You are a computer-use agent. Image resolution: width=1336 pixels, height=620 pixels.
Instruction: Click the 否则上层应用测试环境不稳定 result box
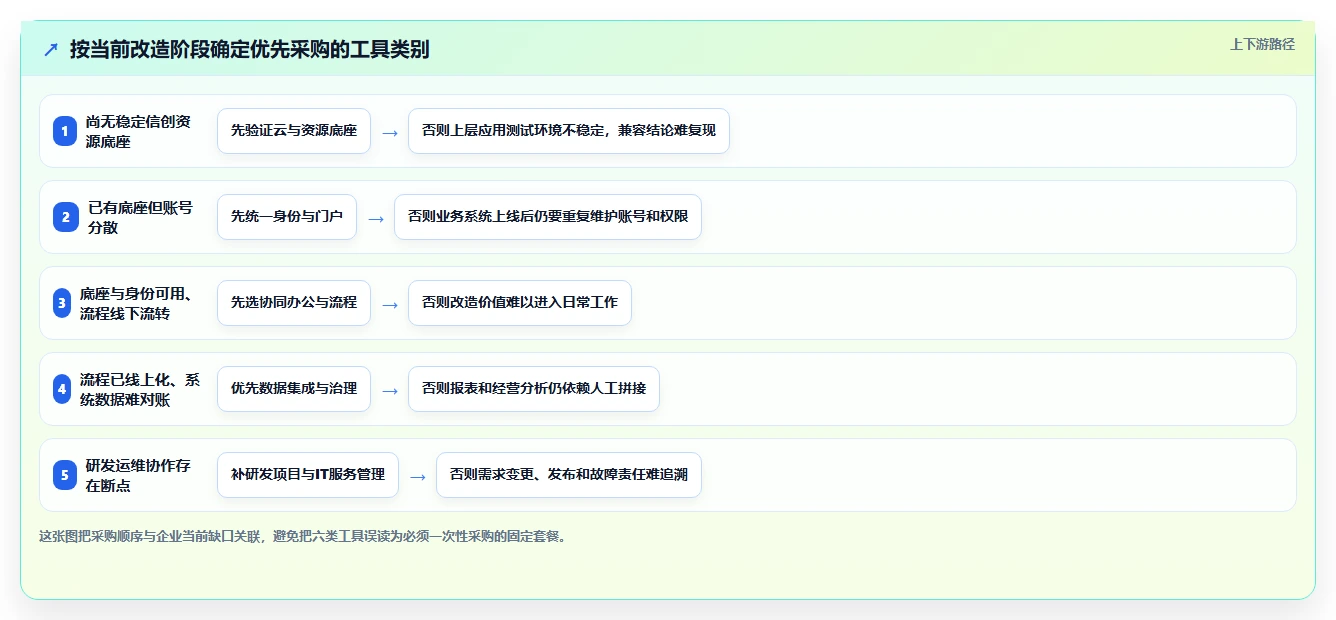569,131
